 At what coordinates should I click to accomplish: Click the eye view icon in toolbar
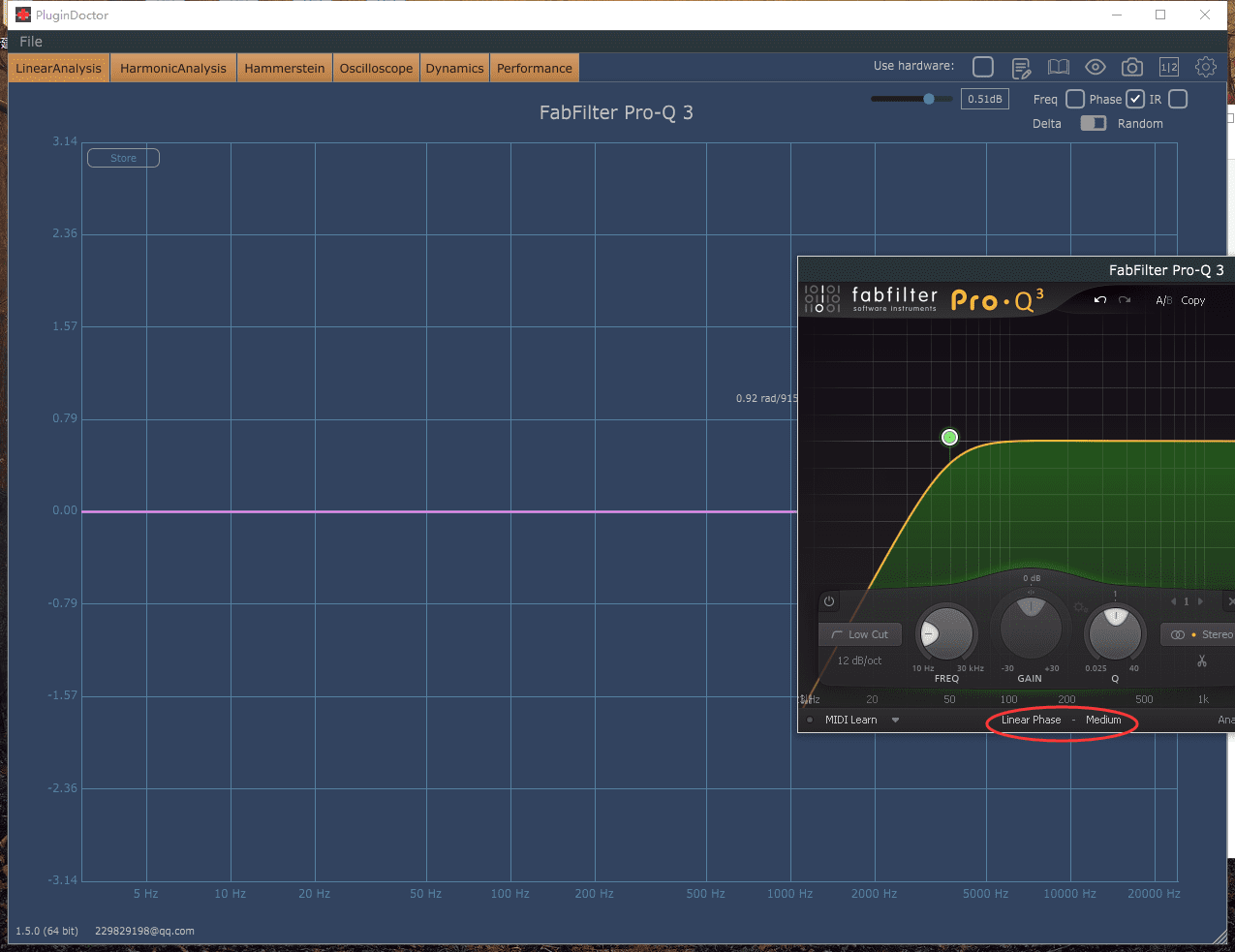(1096, 67)
